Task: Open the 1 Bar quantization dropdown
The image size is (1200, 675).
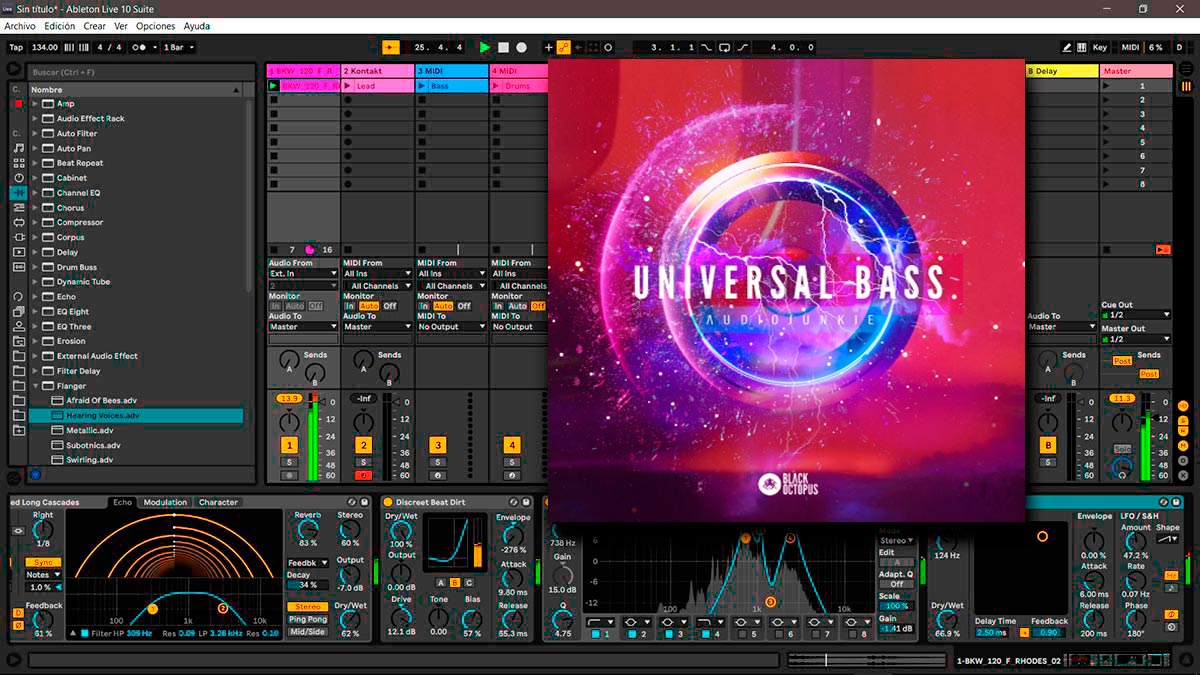Action: (x=178, y=47)
